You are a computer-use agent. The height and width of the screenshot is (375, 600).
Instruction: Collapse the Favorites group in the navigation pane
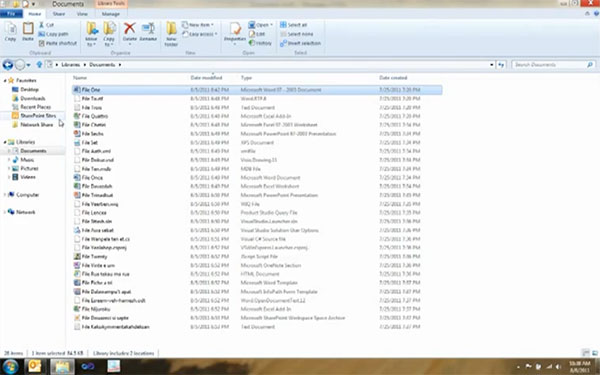[x=5, y=80]
